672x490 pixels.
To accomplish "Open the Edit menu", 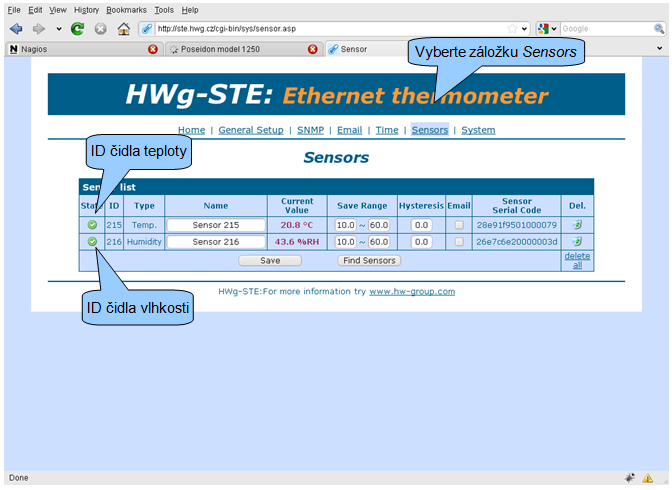I will pyautogui.click(x=35, y=10).
